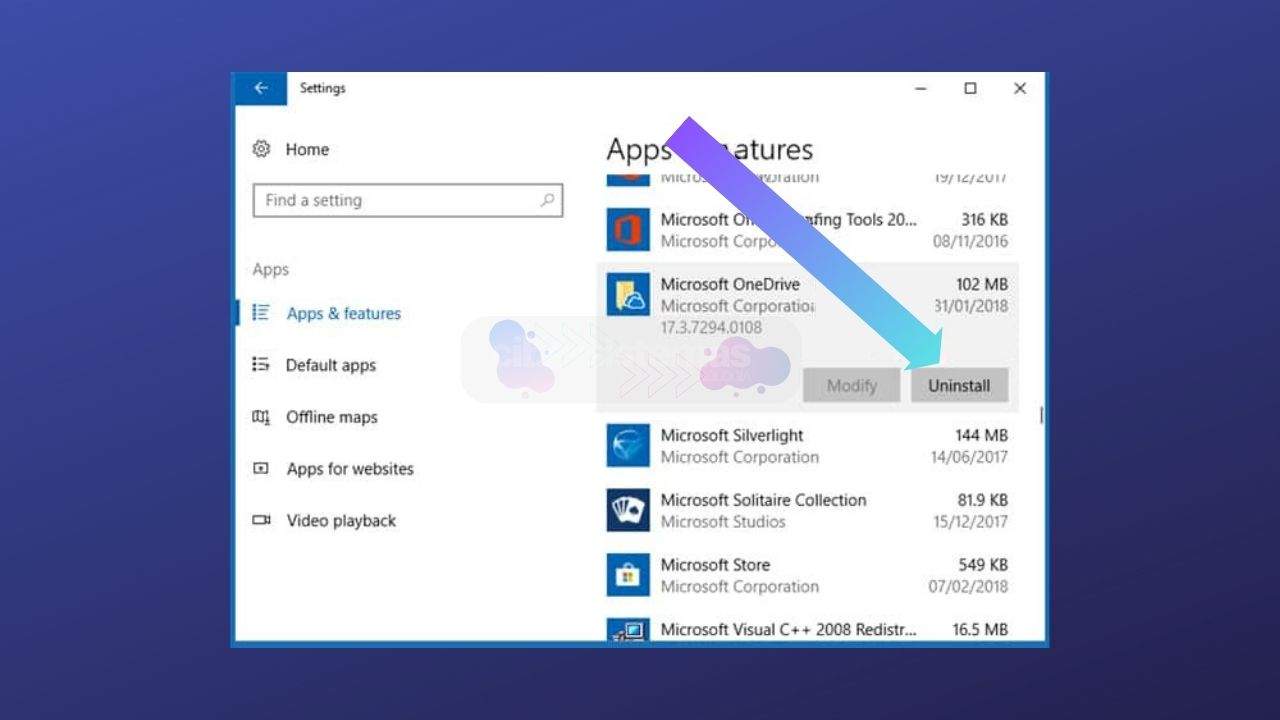Open the Default apps page
Image resolution: width=1280 pixels, height=720 pixels.
click(331, 365)
